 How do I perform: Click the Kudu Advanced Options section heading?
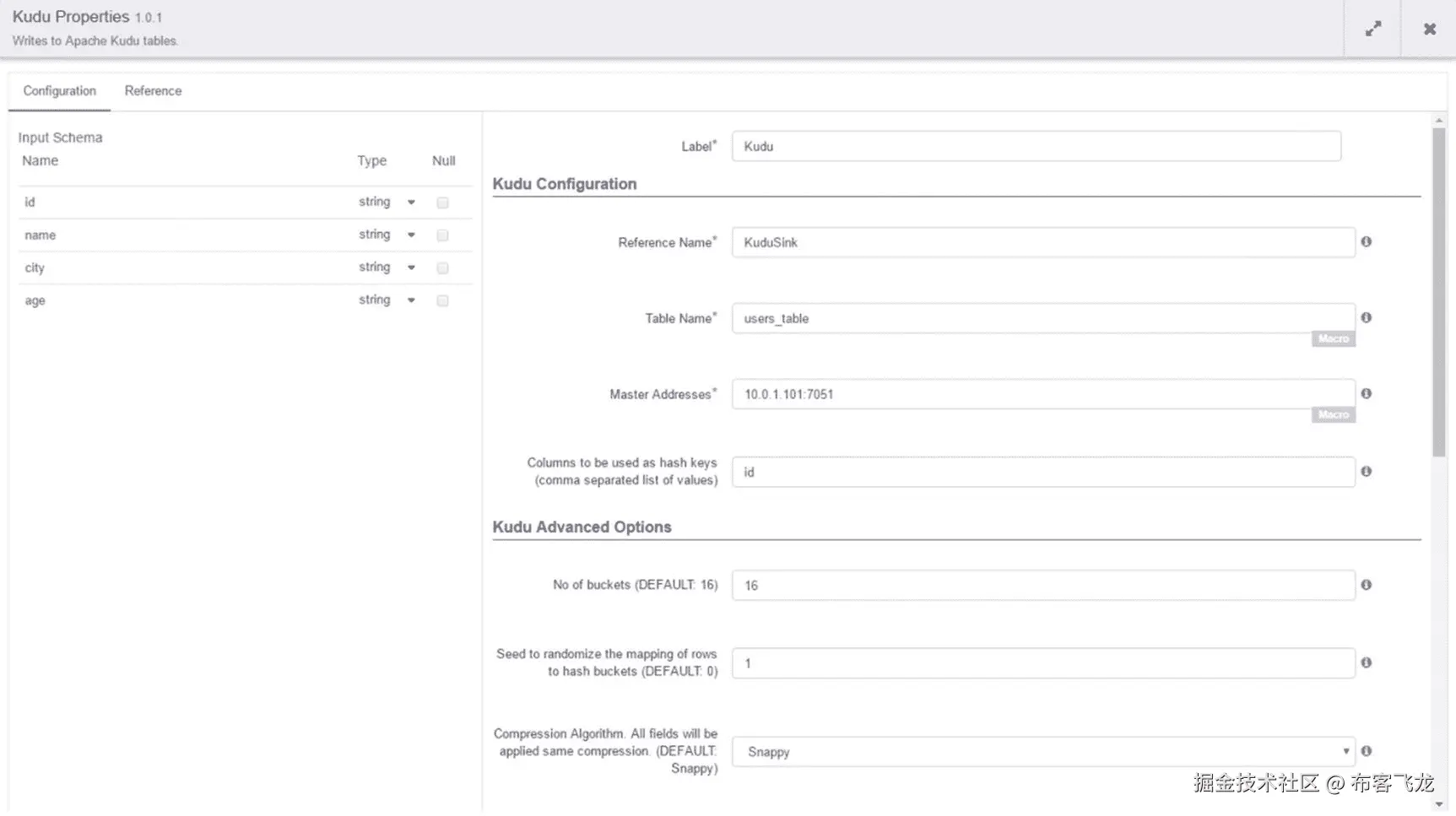point(582,527)
